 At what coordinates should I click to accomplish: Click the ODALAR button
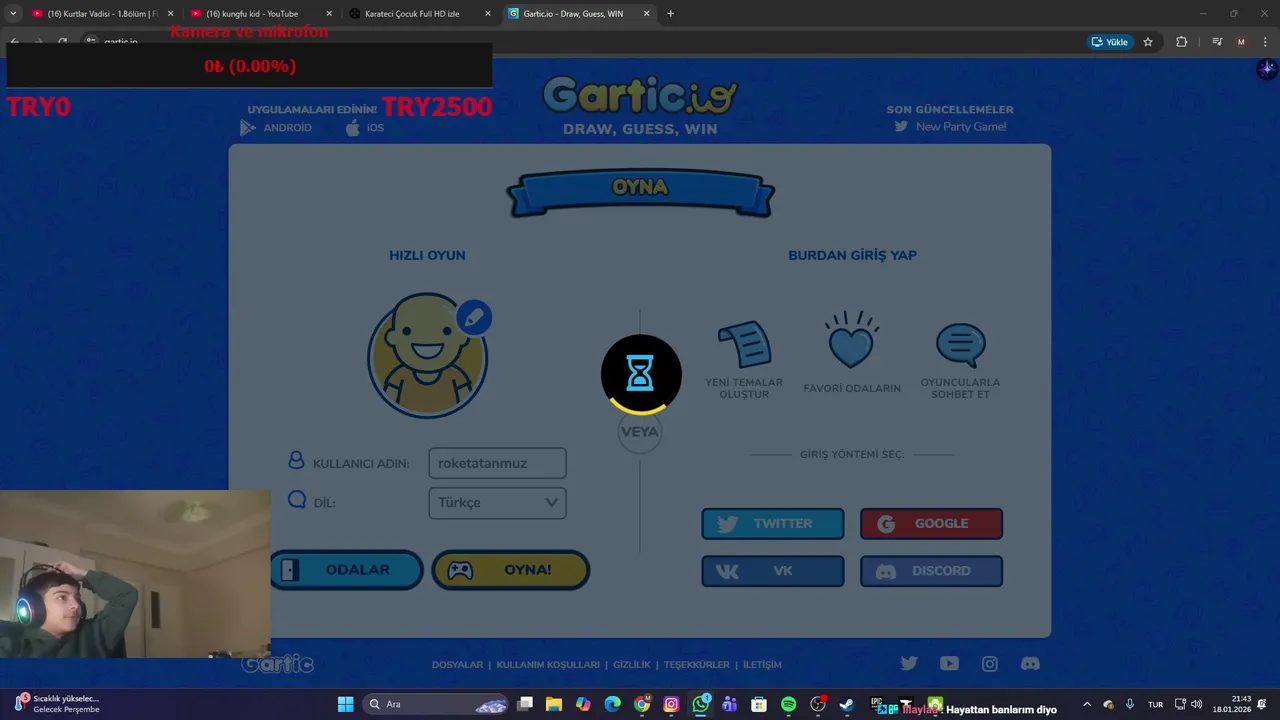346,570
